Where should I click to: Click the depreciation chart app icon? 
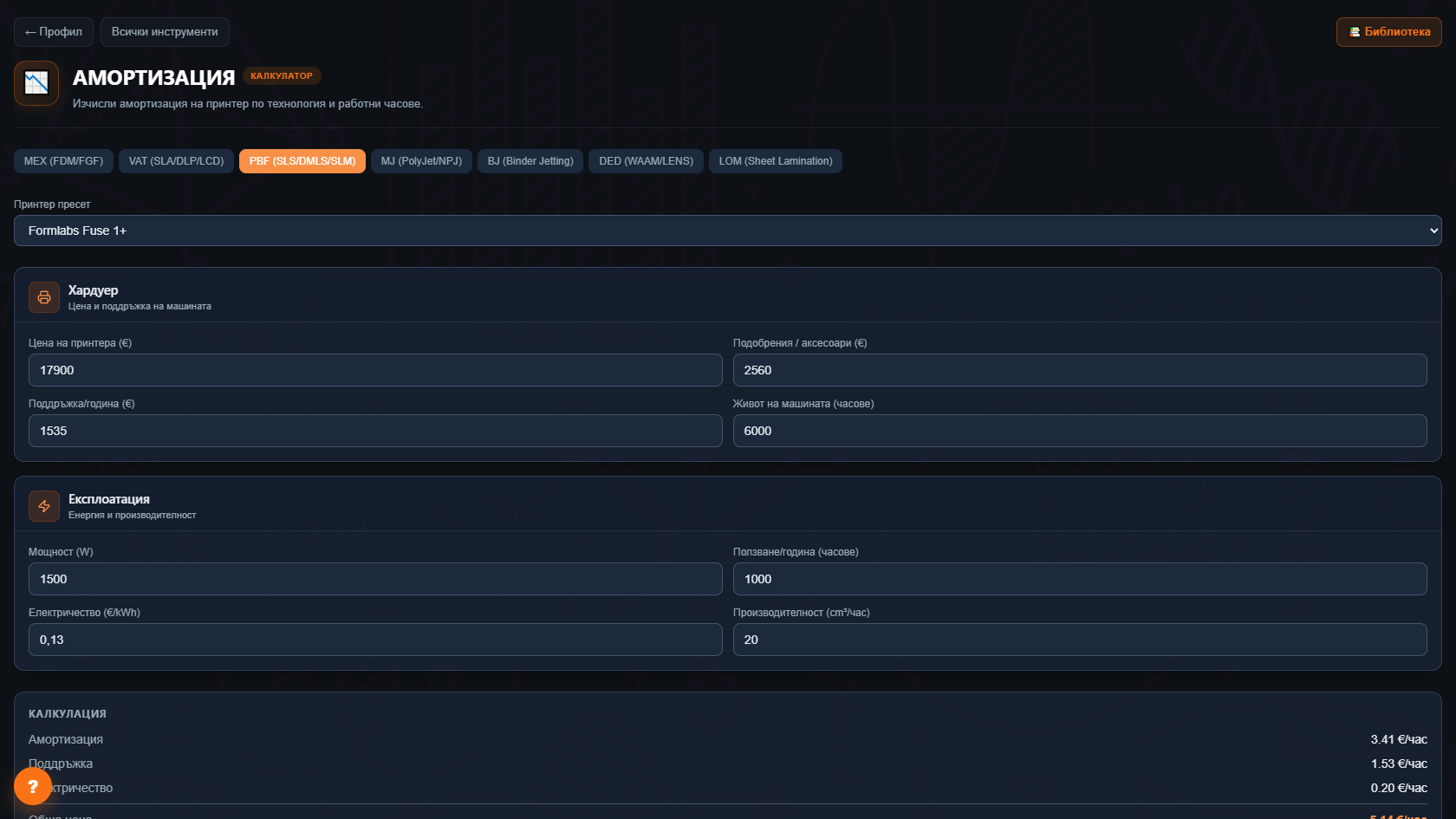(36, 83)
